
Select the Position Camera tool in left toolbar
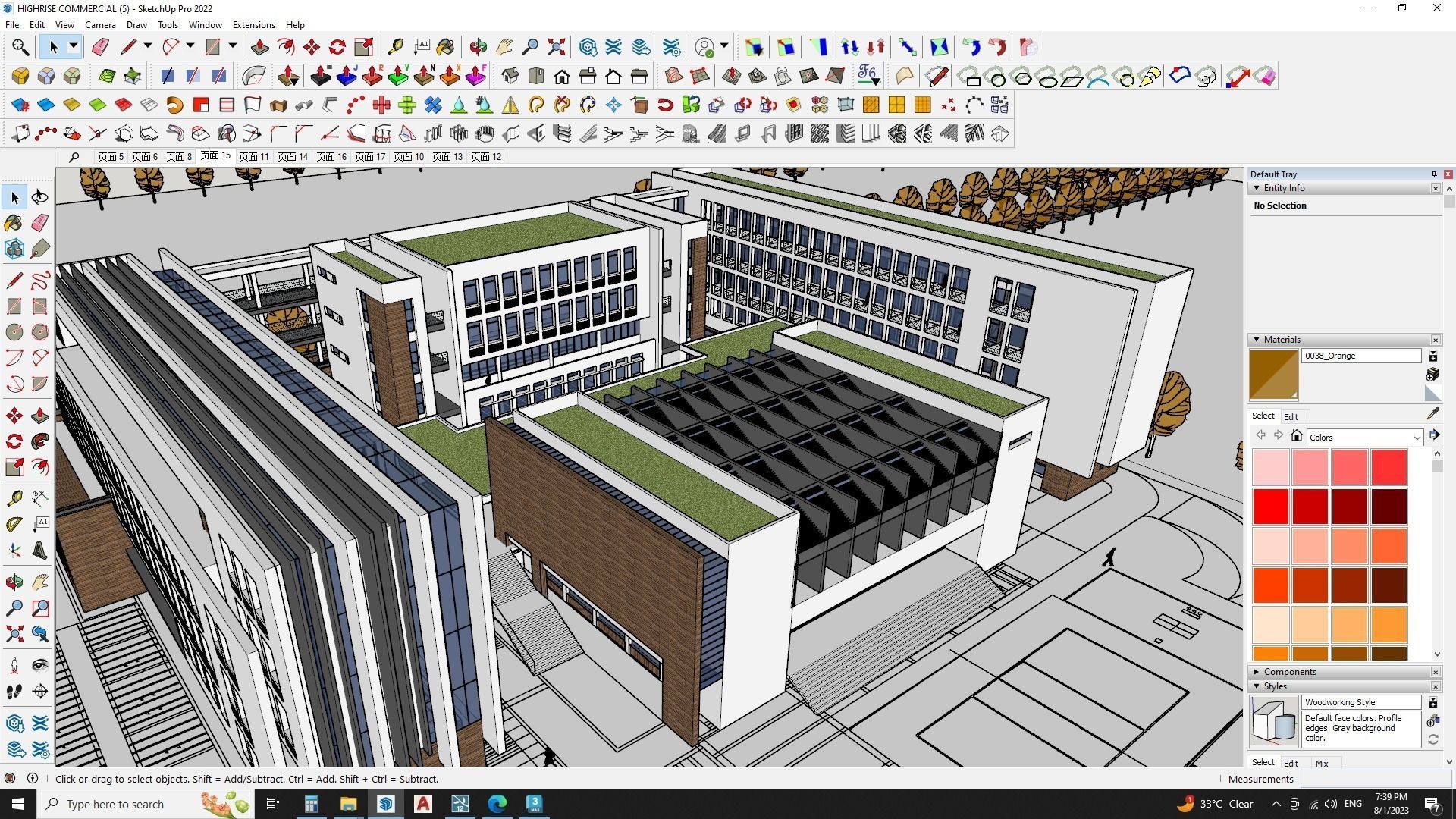pos(14,666)
